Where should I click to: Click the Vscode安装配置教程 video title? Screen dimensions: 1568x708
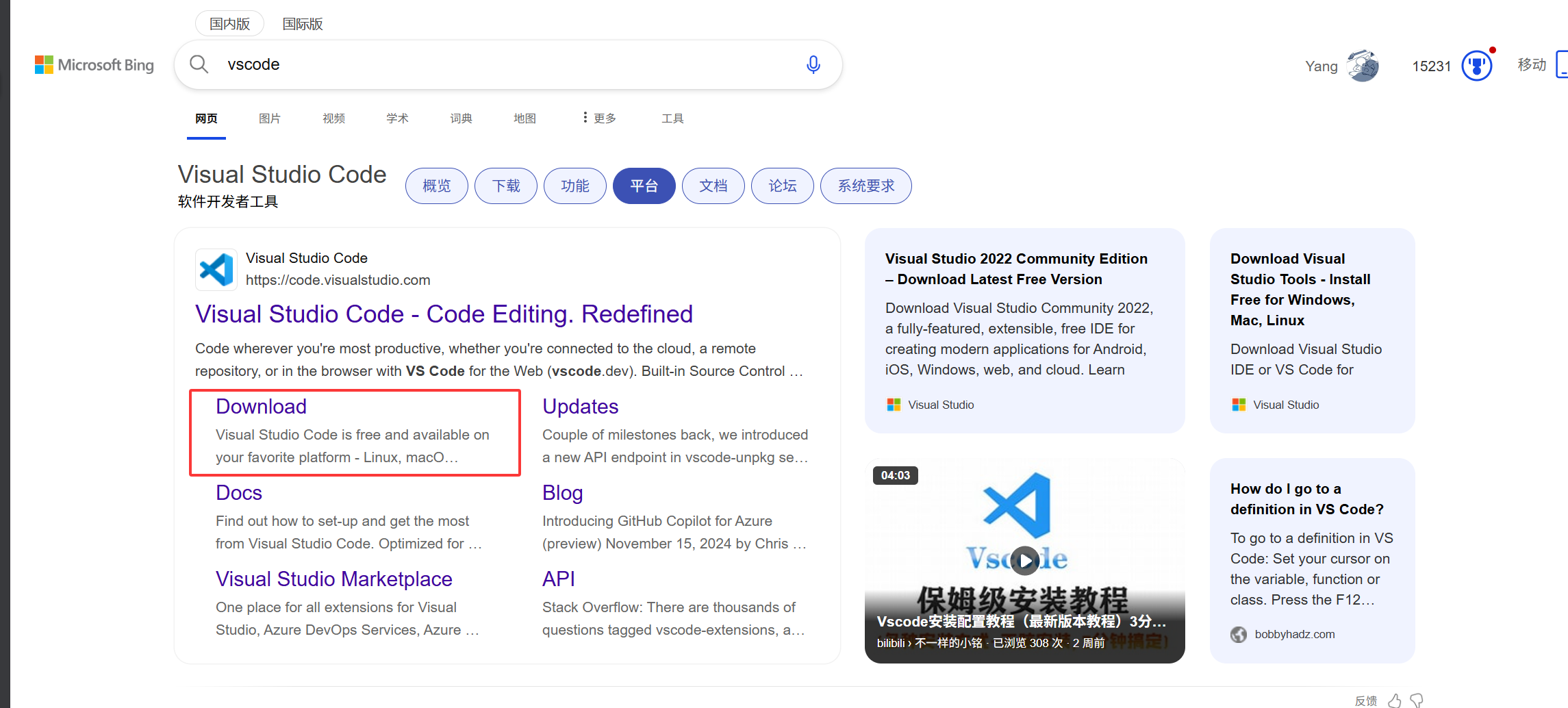1021,622
